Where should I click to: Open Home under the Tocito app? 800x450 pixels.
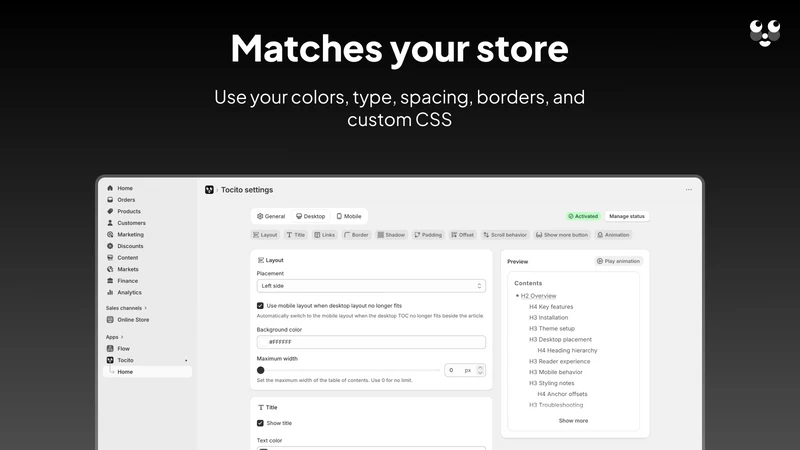pos(147,372)
